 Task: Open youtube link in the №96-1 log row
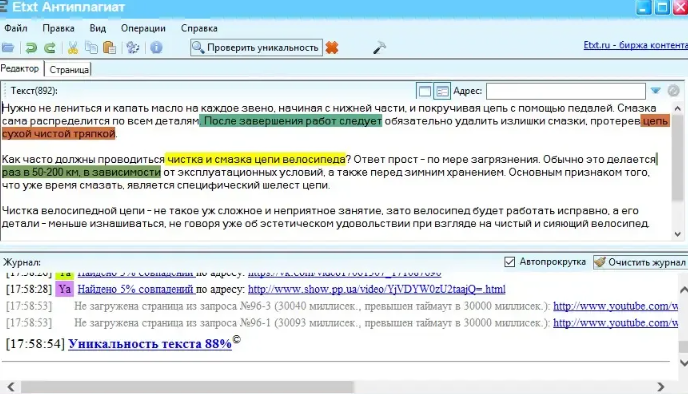(x=616, y=323)
